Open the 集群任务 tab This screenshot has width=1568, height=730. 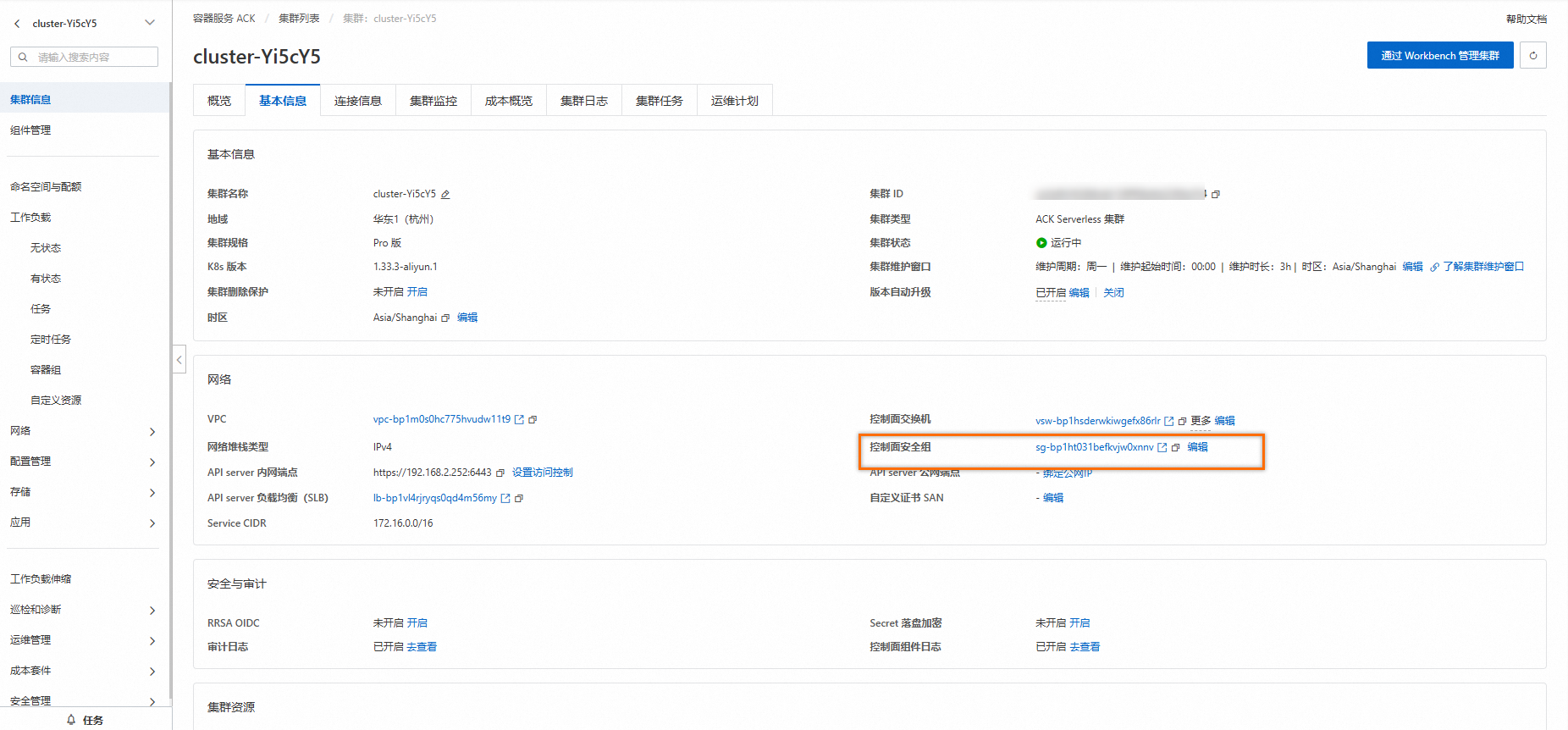(x=660, y=101)
